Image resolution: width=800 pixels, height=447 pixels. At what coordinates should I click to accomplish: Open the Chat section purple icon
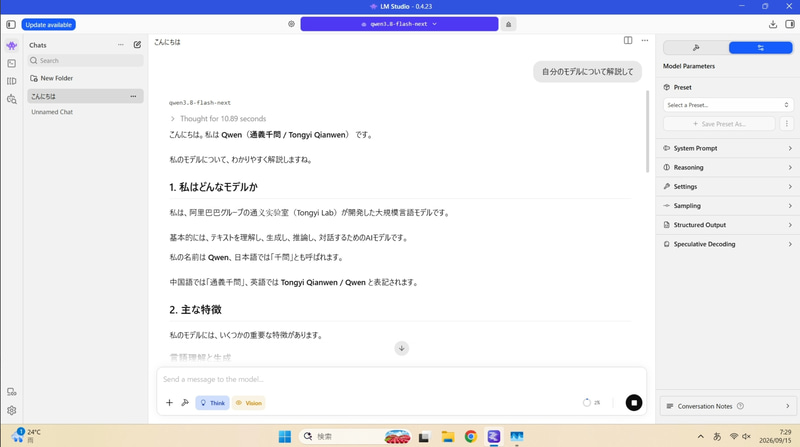[x=12, y=45]
